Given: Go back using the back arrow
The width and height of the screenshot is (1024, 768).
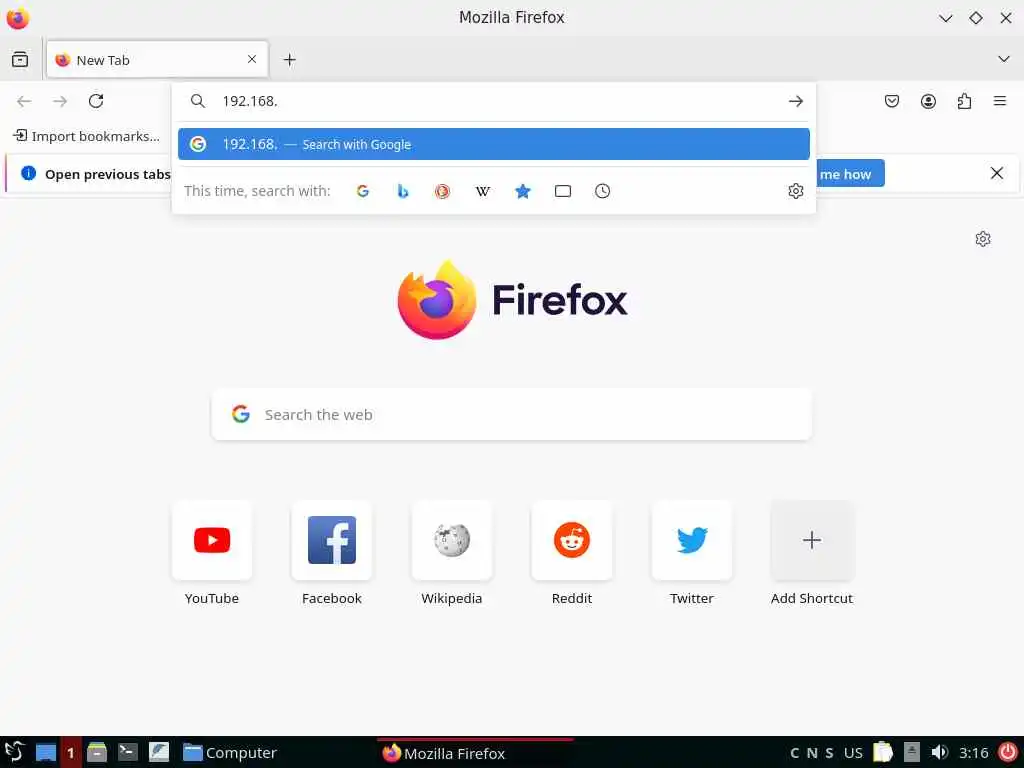Looking at the screenshot, I should (x=24, y=101).
